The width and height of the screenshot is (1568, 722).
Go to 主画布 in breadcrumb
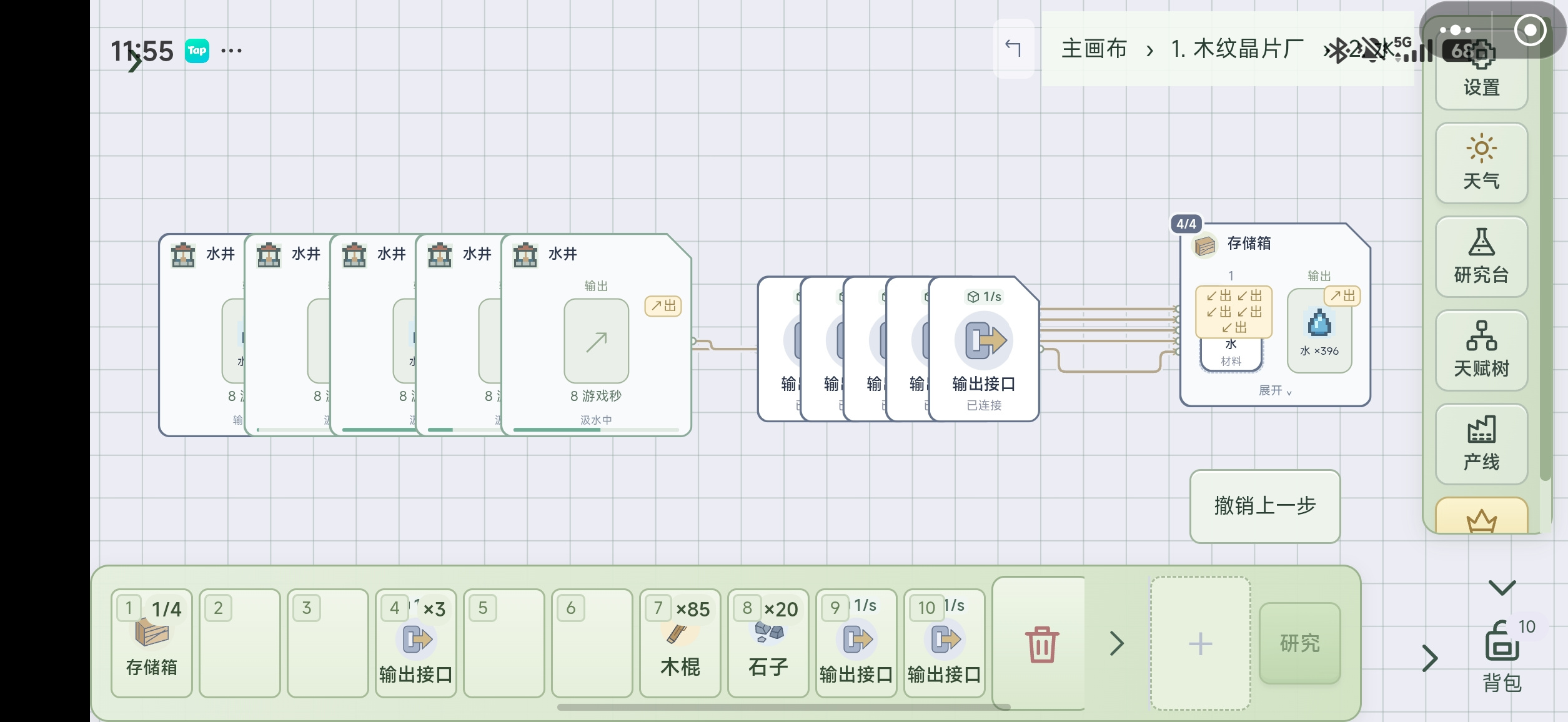coord(1094,49)
